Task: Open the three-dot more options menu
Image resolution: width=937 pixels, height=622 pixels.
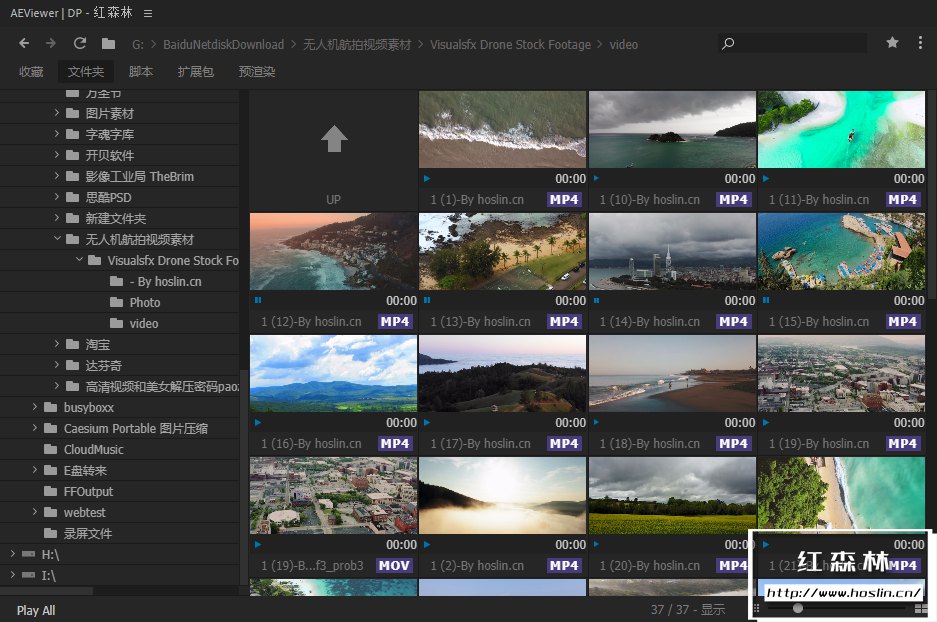Action: pyautogui.click(x=920, y=43)
